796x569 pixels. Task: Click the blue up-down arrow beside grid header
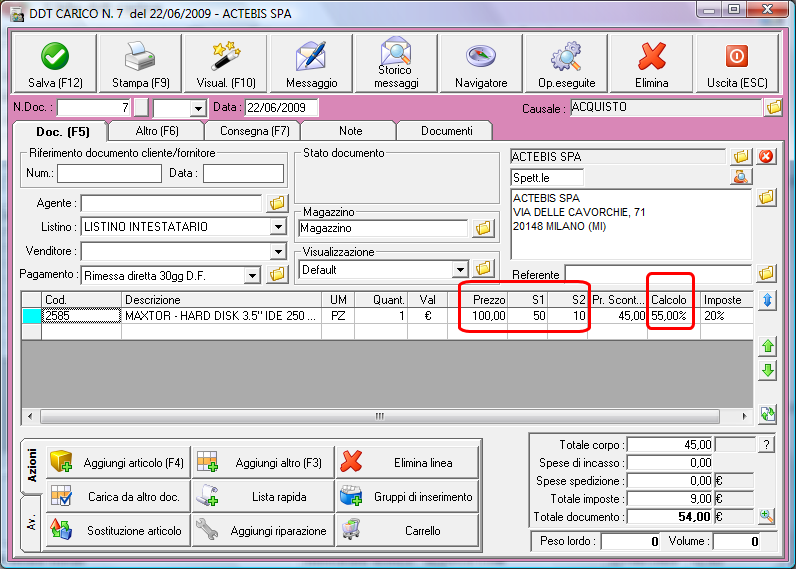(x=768, y=300)
